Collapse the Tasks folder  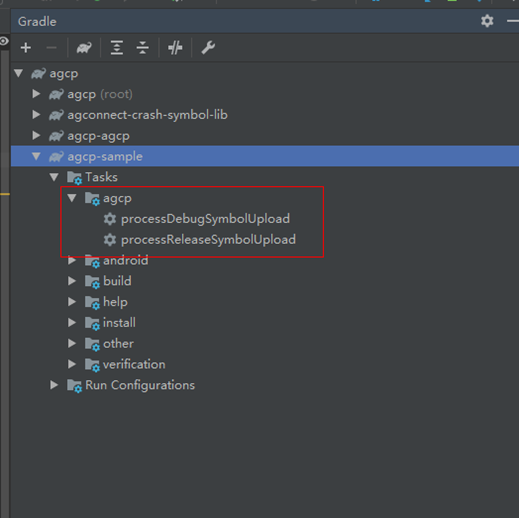[54, 177]
